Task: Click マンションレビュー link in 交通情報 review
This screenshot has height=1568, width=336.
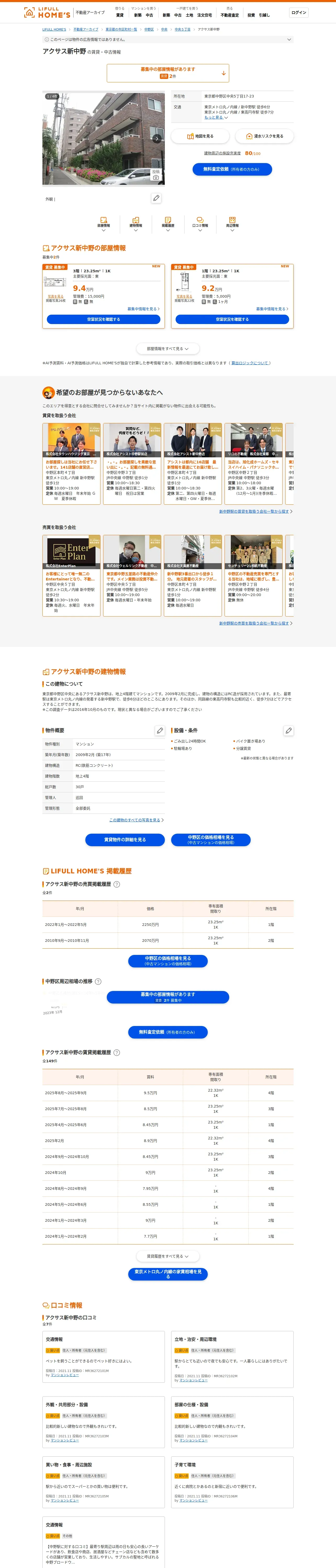Action: pos(65,1375)
